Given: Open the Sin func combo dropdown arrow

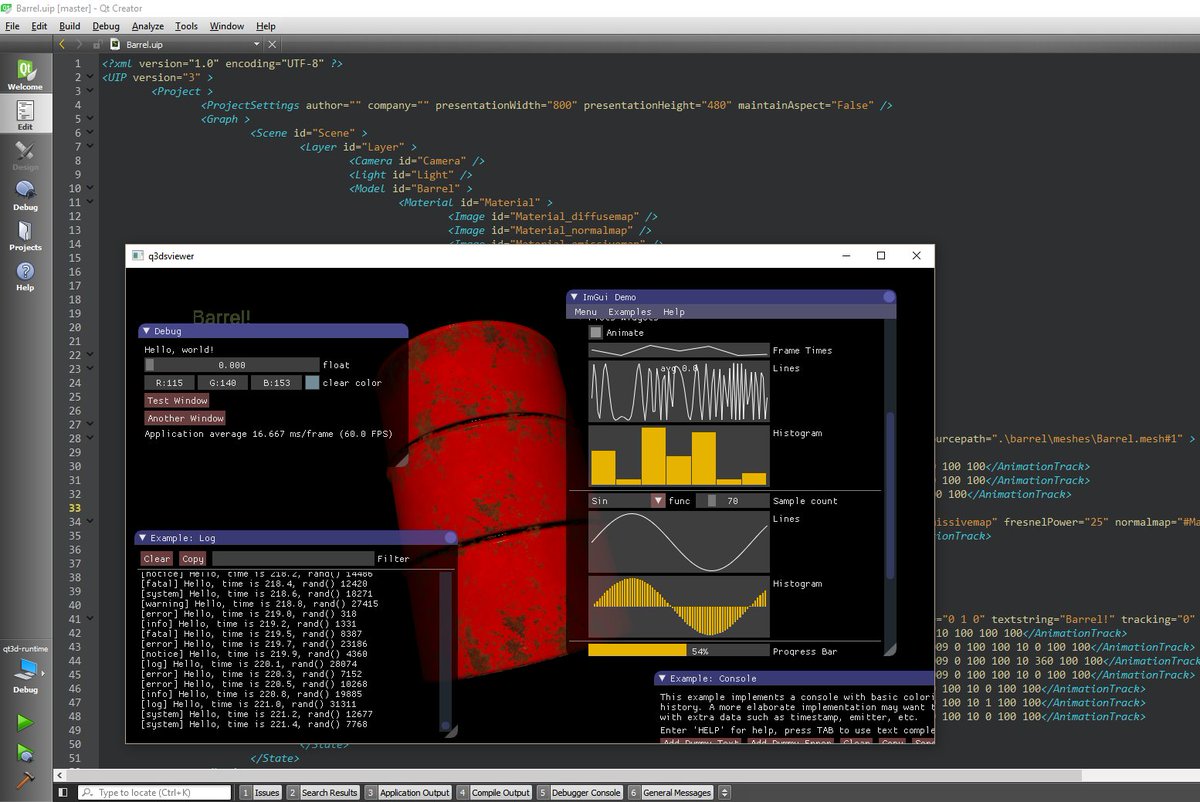Looking at the screenshot, I should [658, 500].
